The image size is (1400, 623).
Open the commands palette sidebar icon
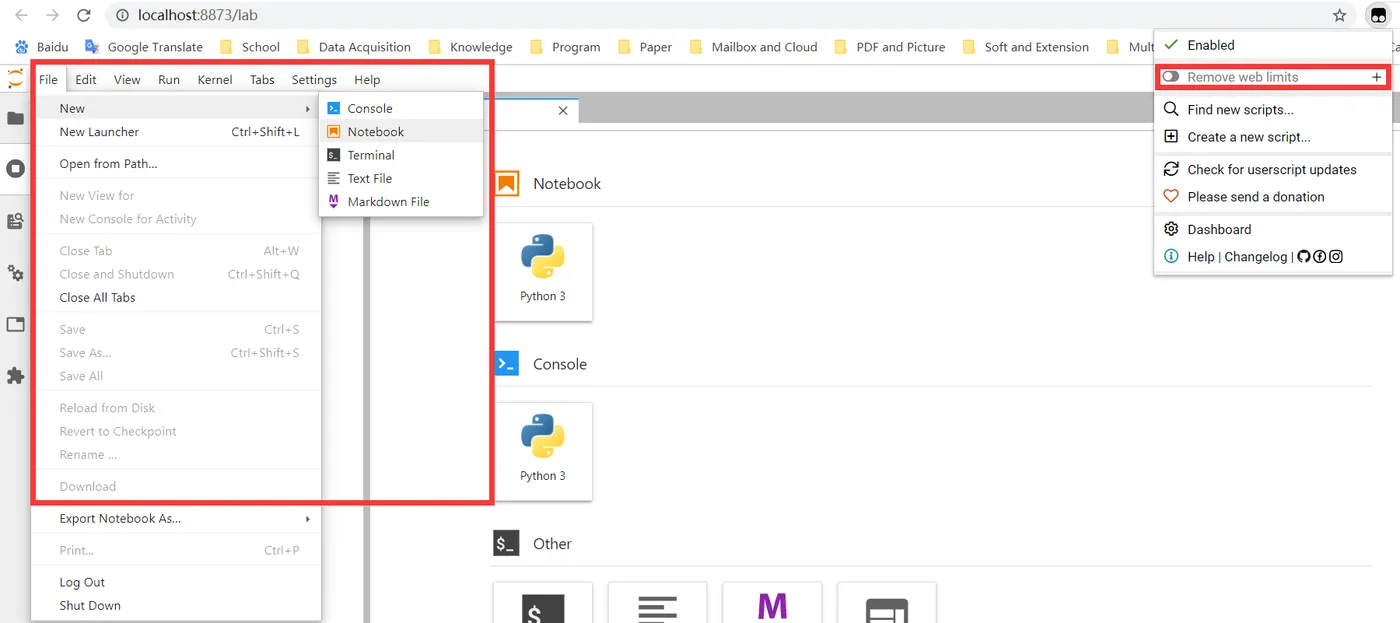click(15, 221)
